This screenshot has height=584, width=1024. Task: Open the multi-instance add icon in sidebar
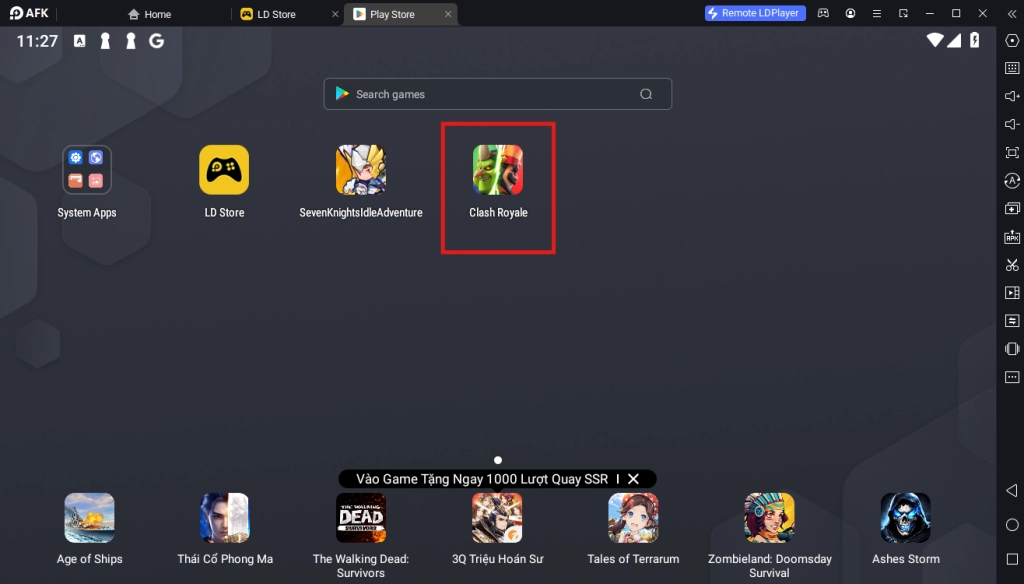tap(1012, 208)
